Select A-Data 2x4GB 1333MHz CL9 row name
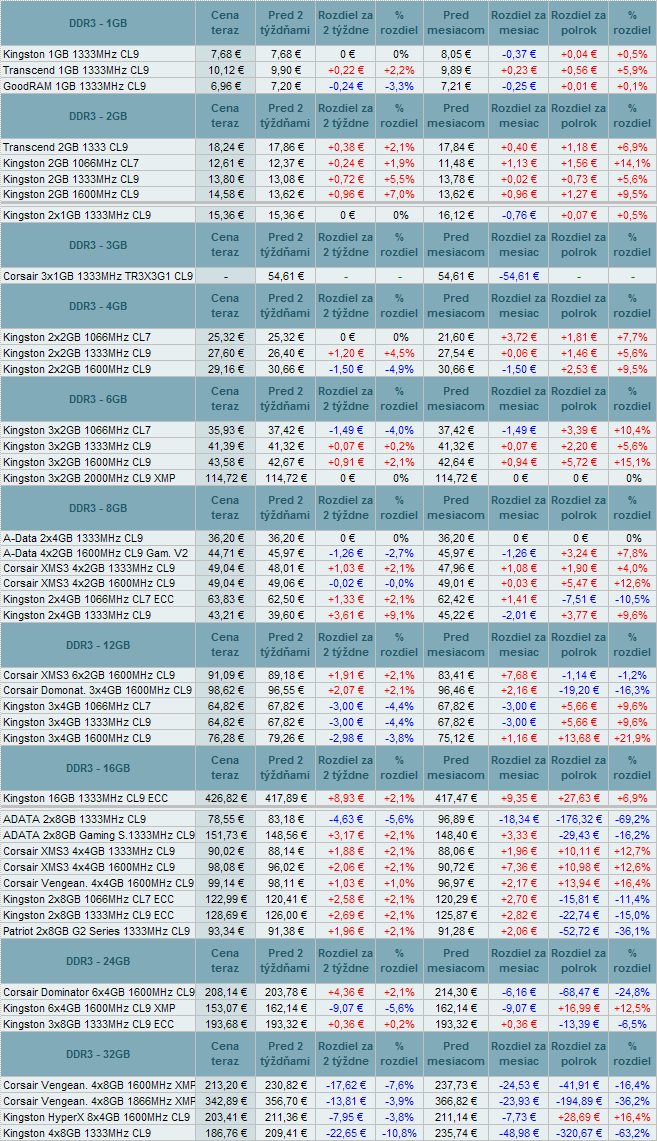The image size is (657, 1141). (x=73, y=538)
